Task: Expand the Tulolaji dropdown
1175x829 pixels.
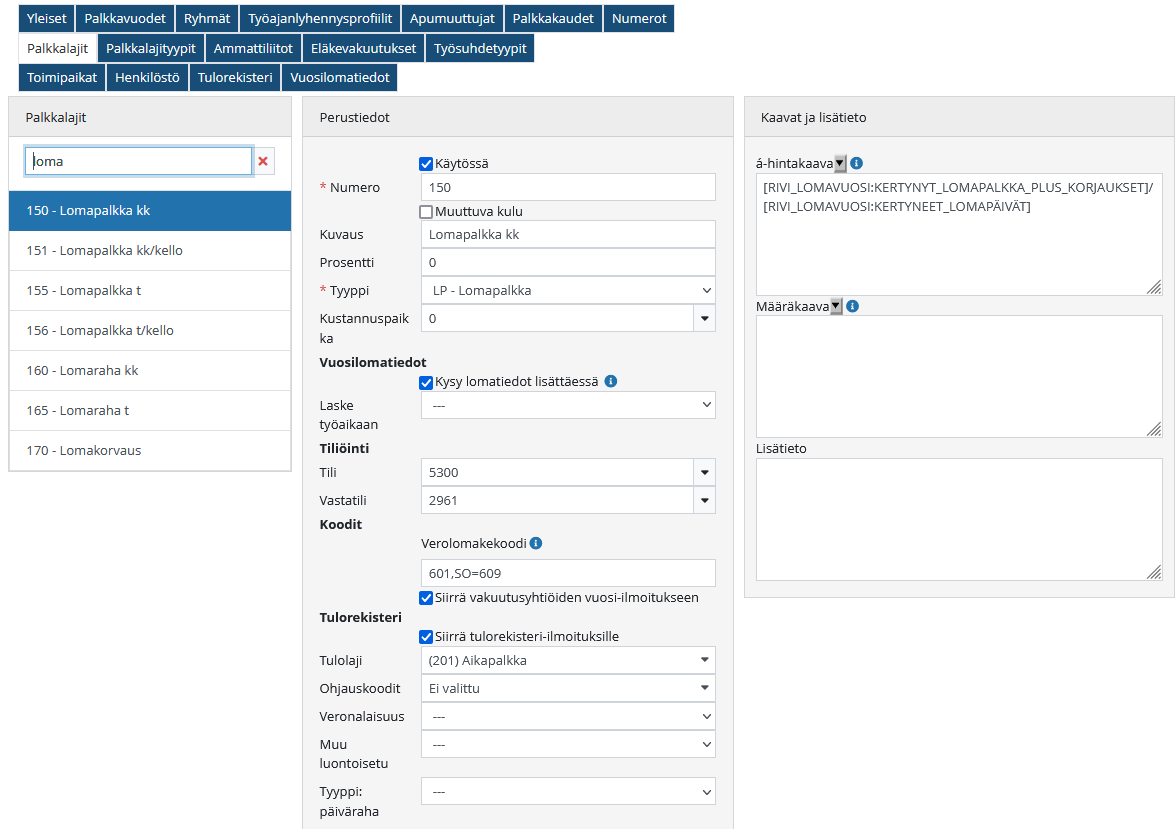Action: (568, 660)
